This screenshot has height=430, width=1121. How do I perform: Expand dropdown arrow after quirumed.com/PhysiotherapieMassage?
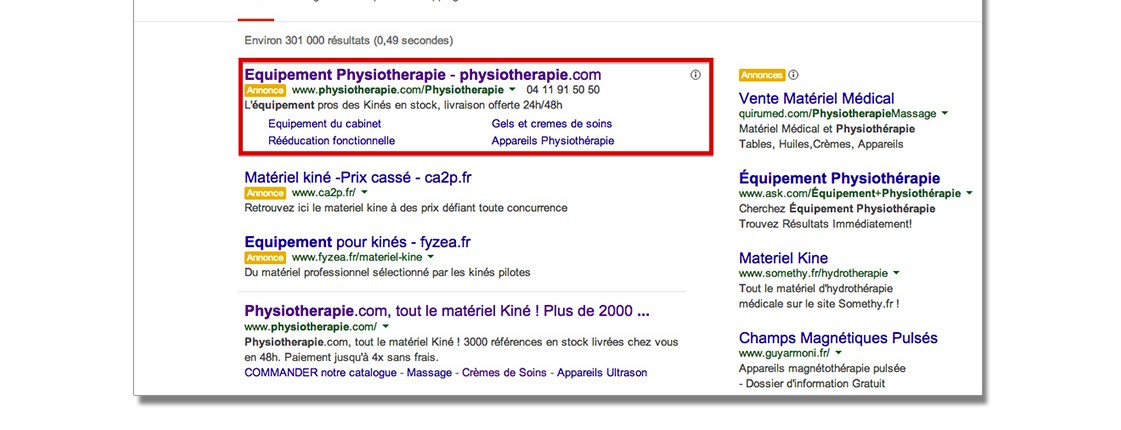point(945,114)
